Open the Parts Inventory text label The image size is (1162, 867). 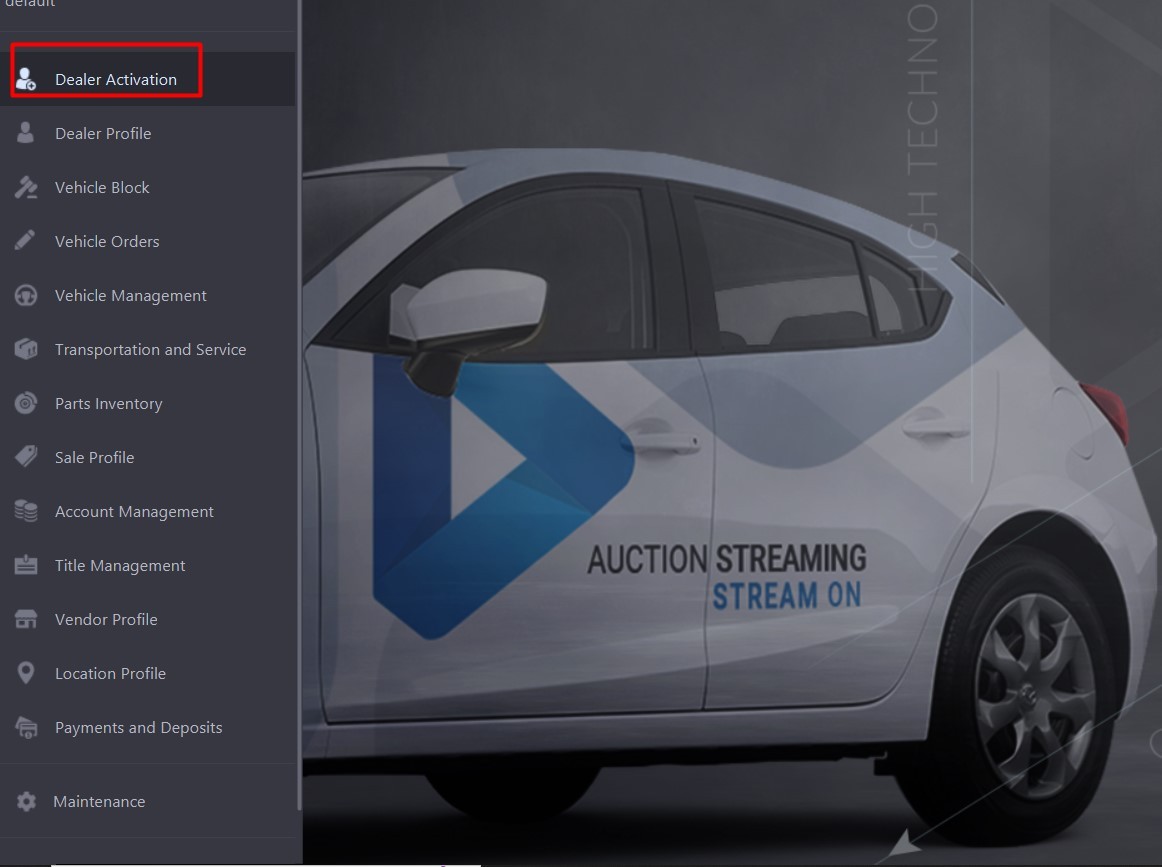(x=108, y=403)
